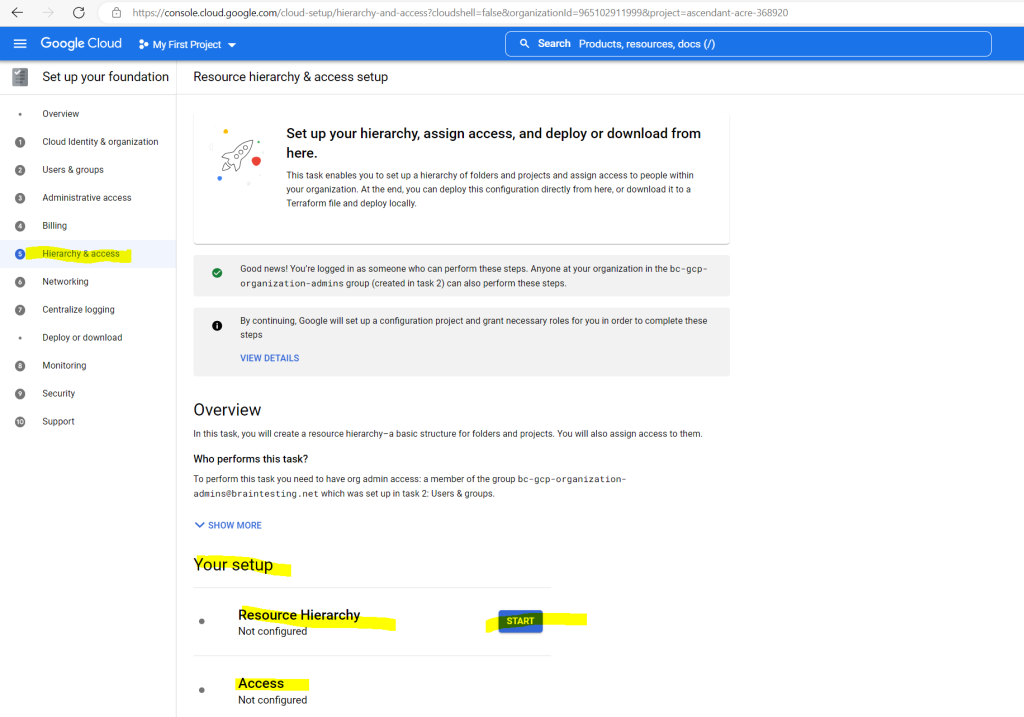Open Centralize logging step

point(78,310)
